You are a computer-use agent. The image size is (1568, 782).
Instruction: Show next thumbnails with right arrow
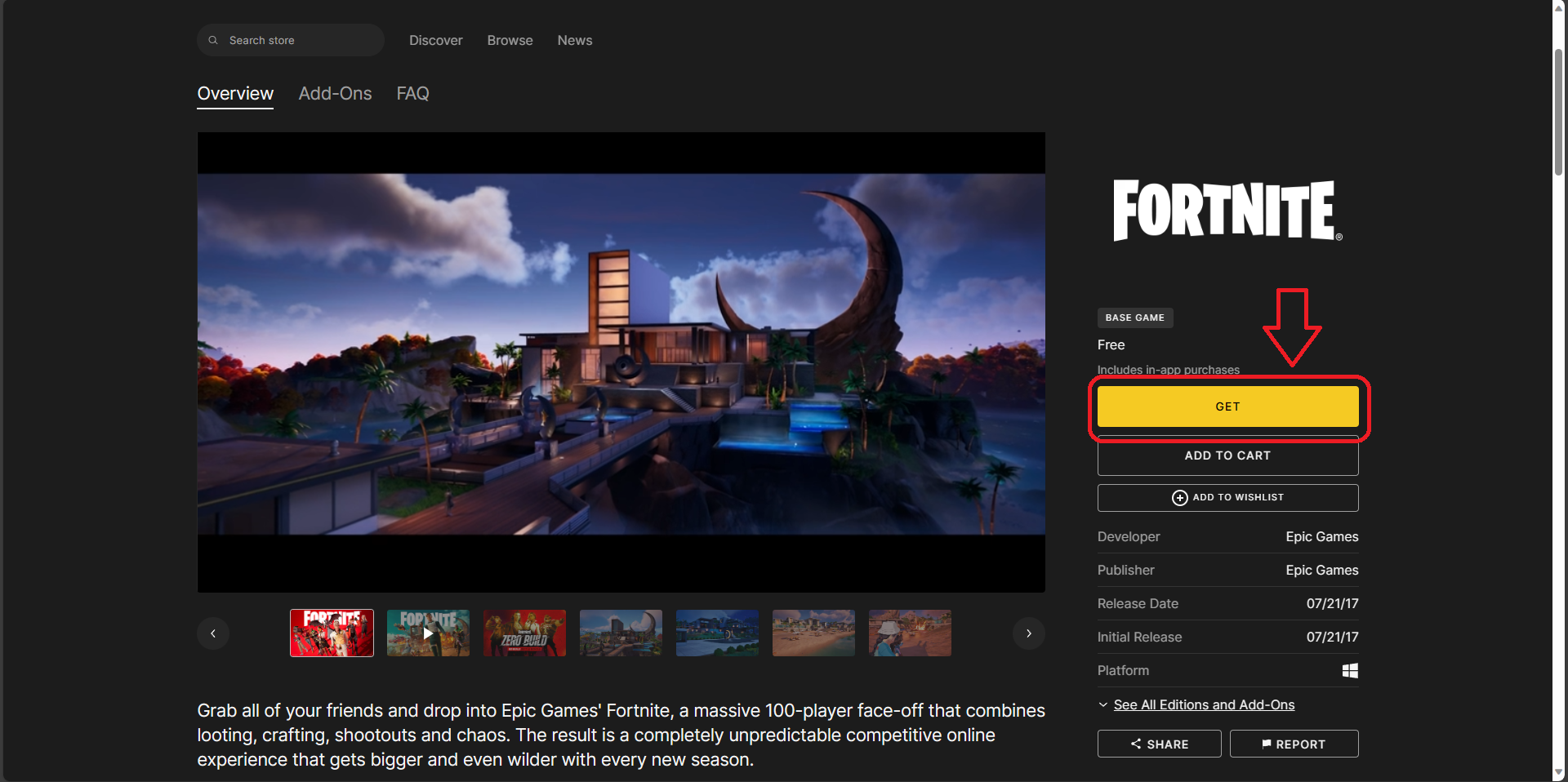pyautogui.click(x=1028, y=633)
